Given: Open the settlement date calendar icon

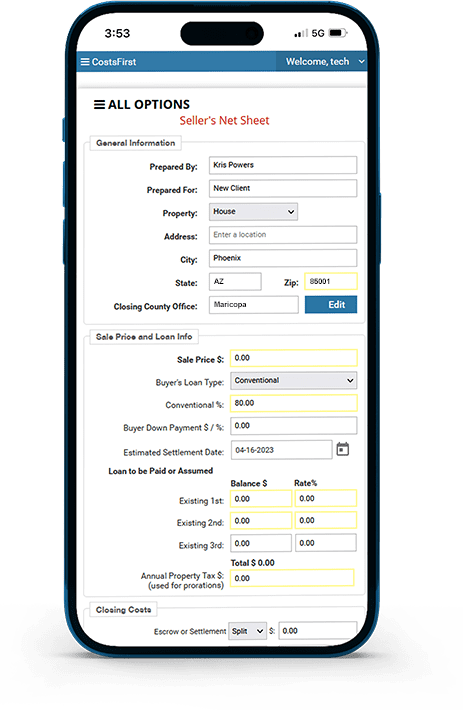Looking at the screenshot, I should pyautogui.click(x=343, y=449).
